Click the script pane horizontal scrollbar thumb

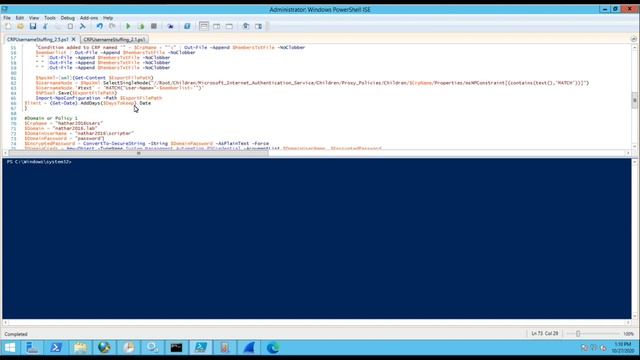(138, 153)
